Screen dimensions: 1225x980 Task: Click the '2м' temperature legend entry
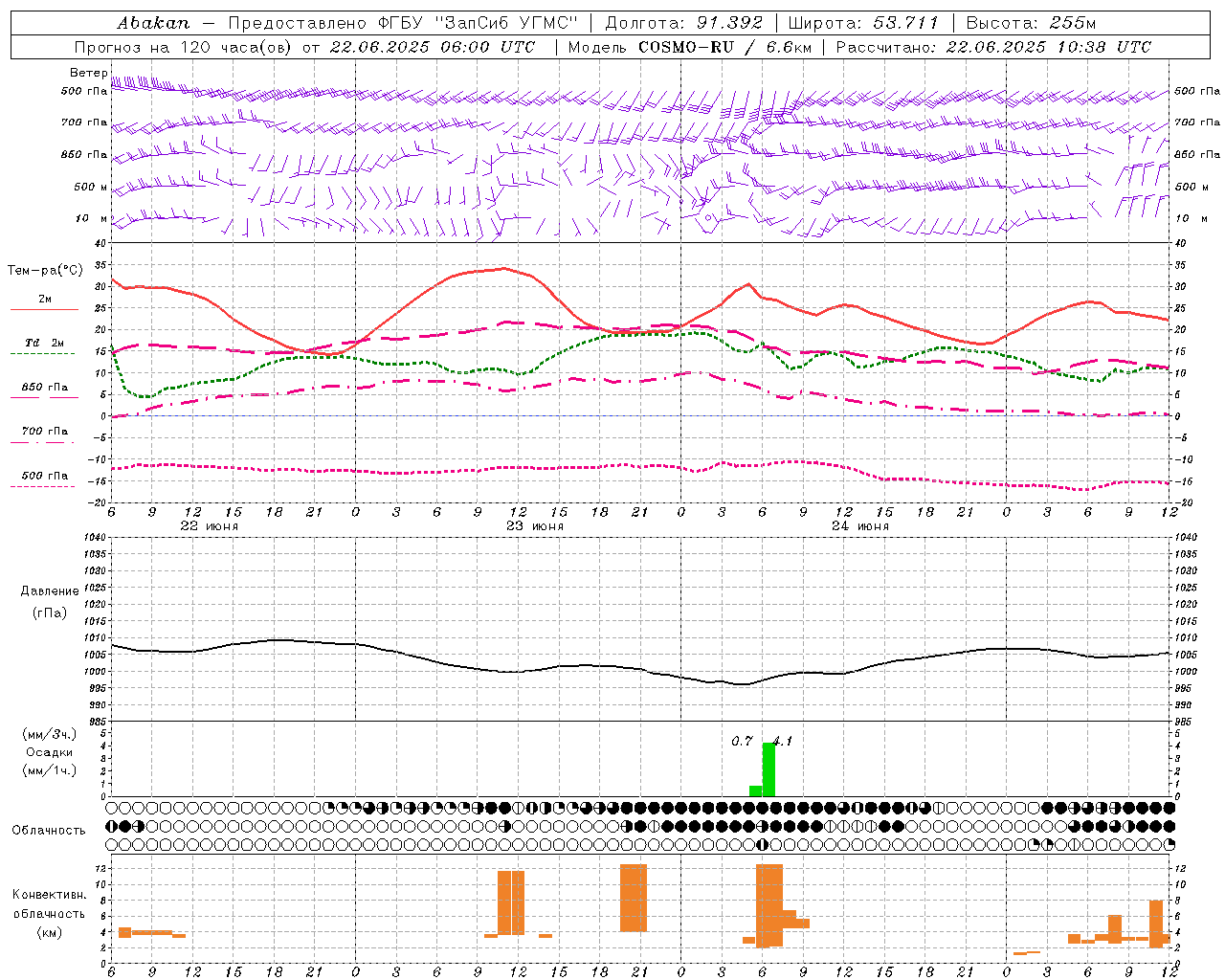pos(45,300)
